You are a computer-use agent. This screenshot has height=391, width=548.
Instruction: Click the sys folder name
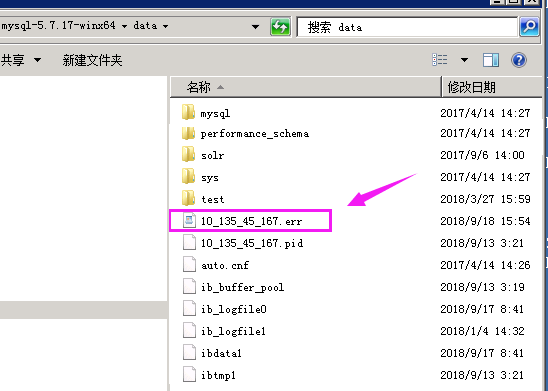[210, 178]
